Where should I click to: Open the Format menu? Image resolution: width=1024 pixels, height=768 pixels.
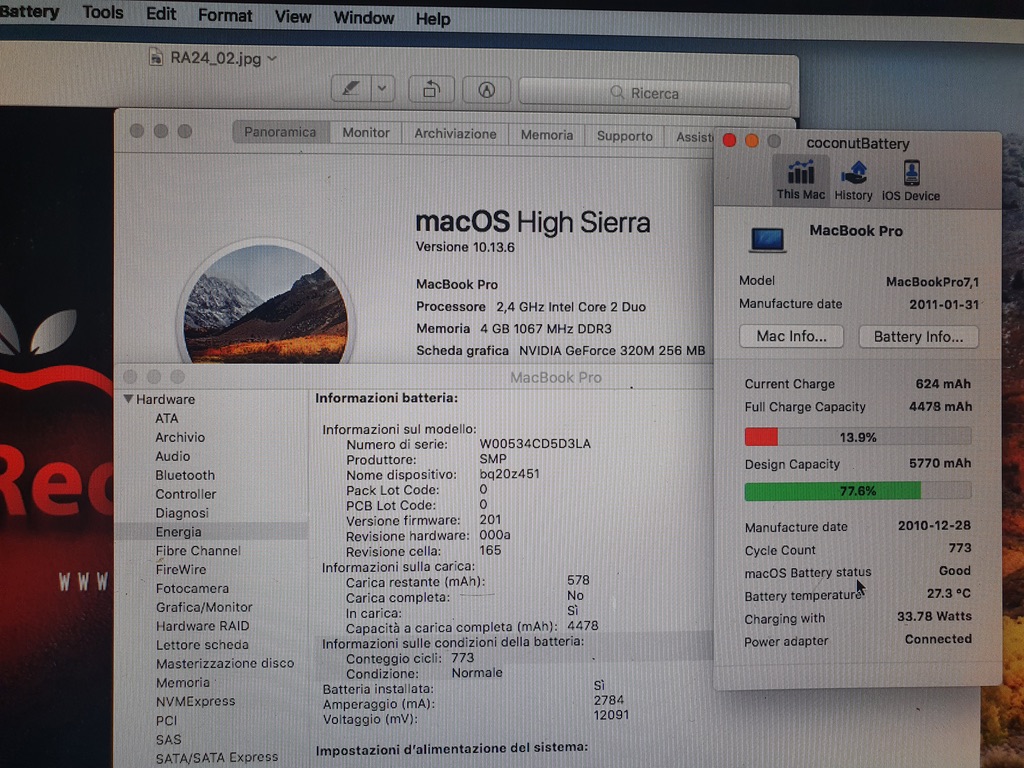click(x=225, y=15)
